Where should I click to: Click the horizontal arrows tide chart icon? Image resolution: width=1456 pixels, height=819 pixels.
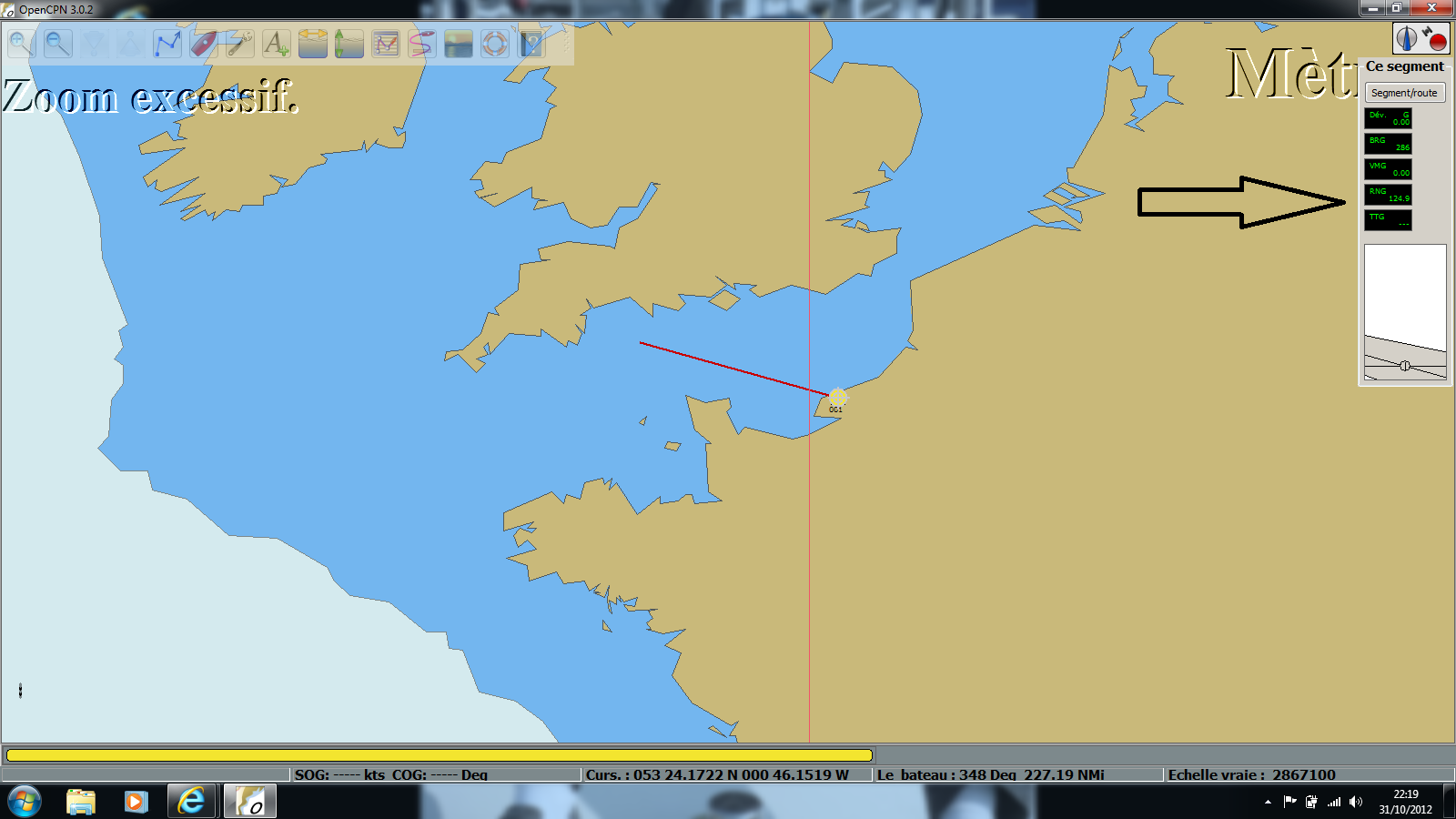[x=313, y=43]
